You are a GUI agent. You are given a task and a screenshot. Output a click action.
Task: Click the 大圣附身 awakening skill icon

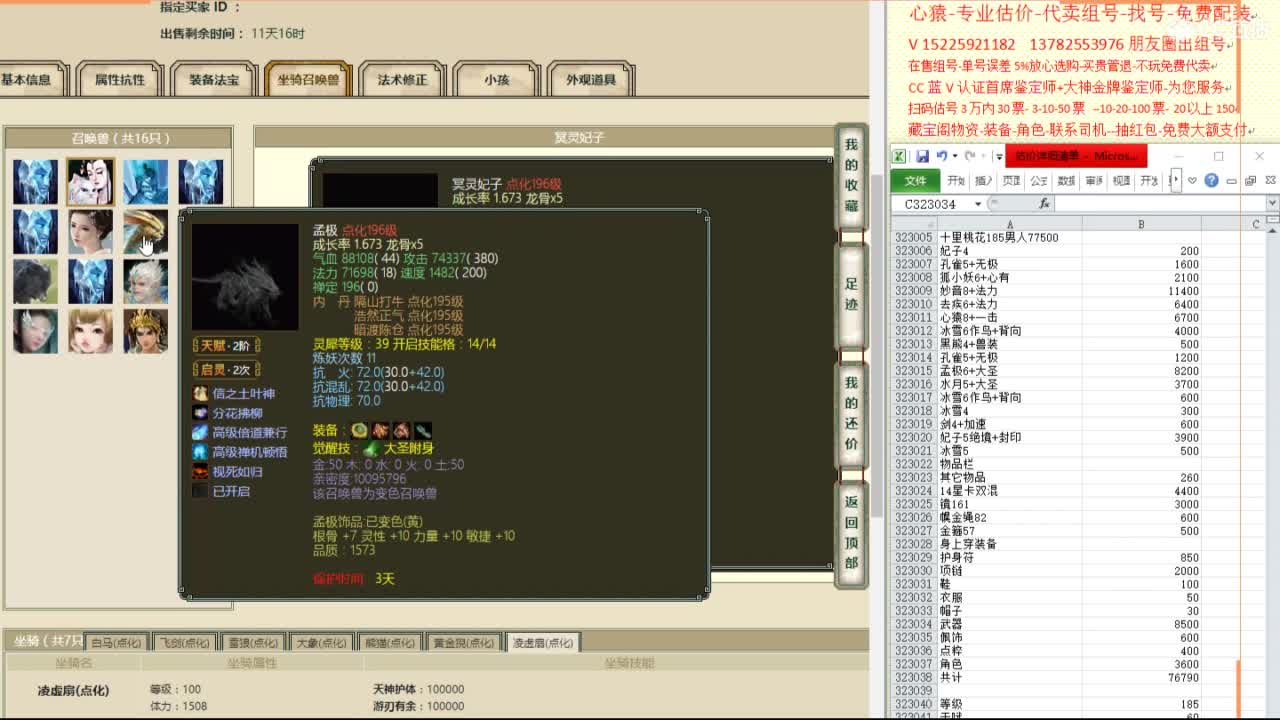[370, 448]
